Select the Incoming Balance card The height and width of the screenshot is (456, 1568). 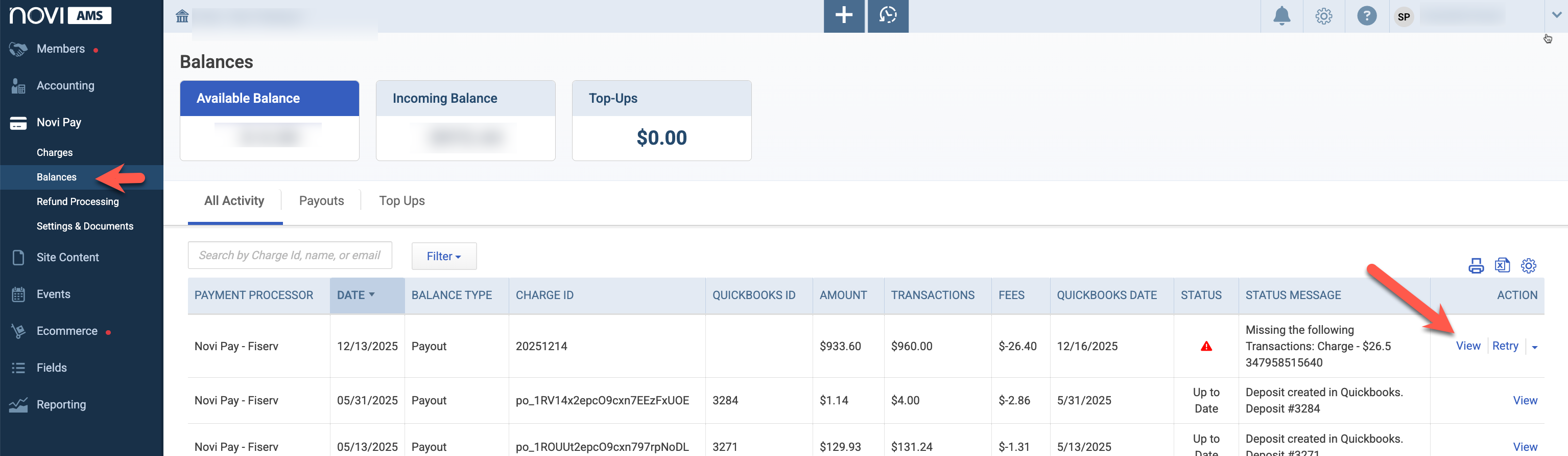[466, 121]
